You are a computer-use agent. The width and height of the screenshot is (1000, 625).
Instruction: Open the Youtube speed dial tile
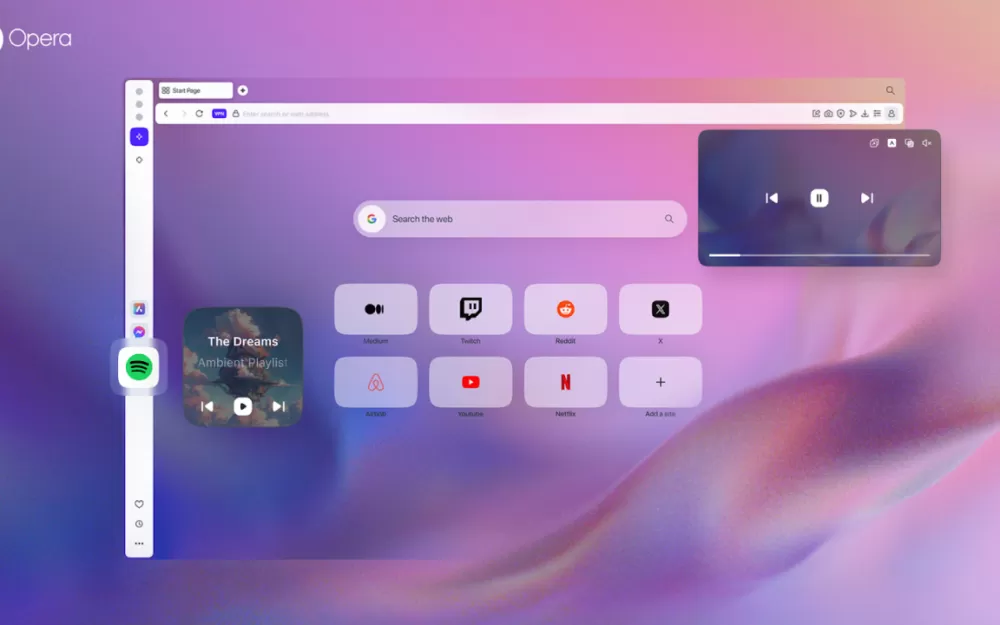pos(471,382)
